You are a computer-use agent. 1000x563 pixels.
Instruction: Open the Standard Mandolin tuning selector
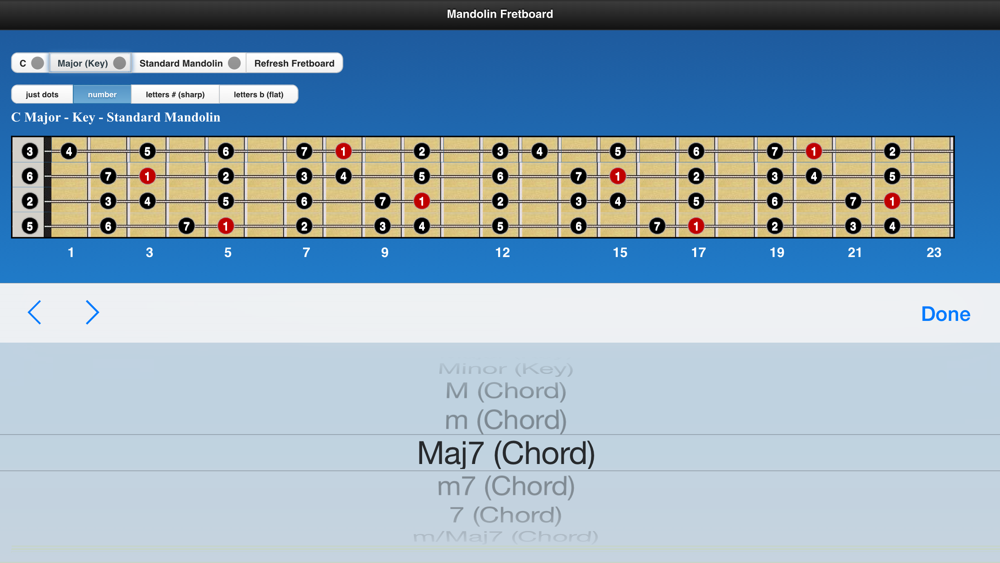tap(189, 63)
